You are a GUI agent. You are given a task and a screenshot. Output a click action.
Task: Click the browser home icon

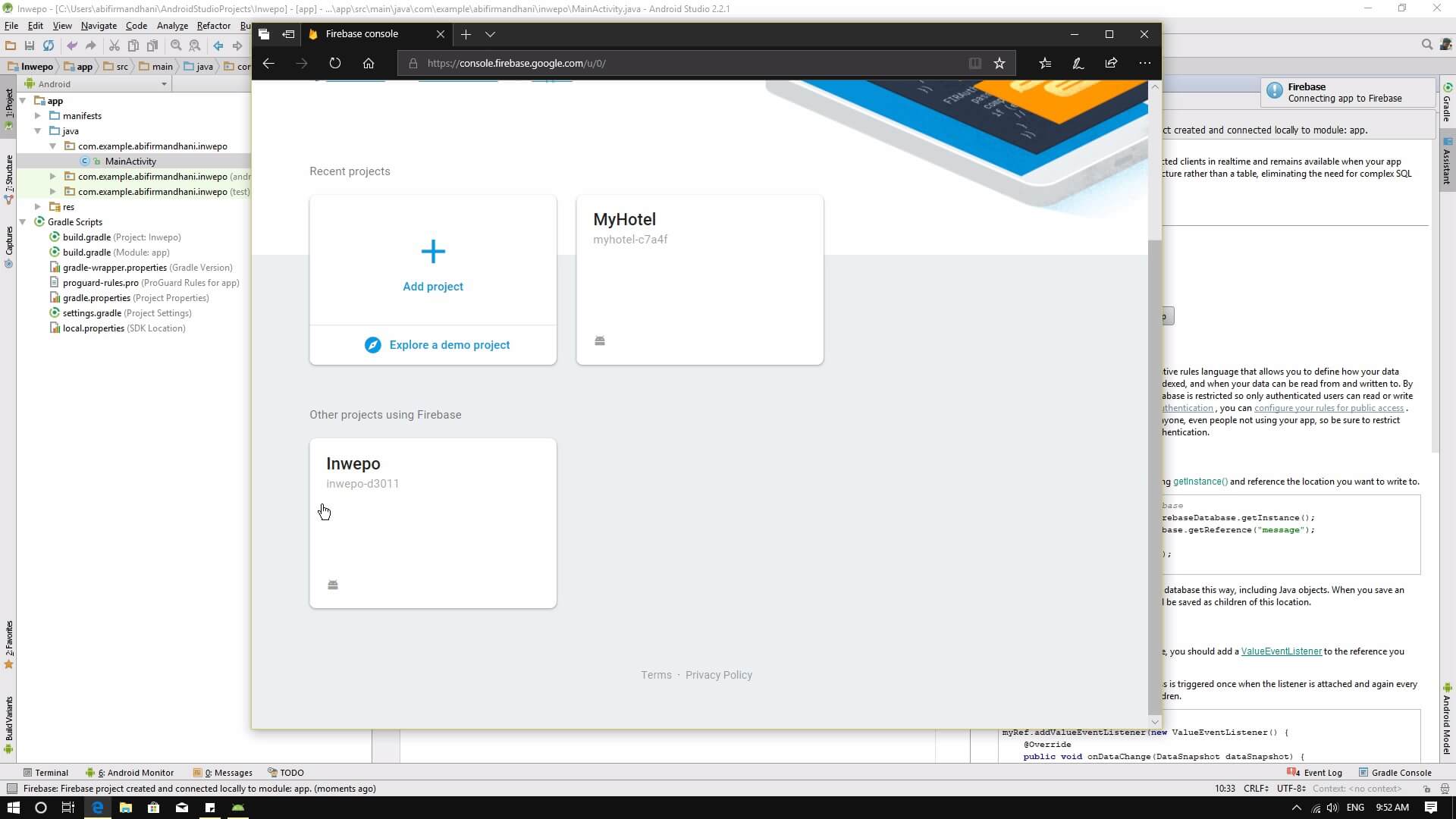(369, 64)
